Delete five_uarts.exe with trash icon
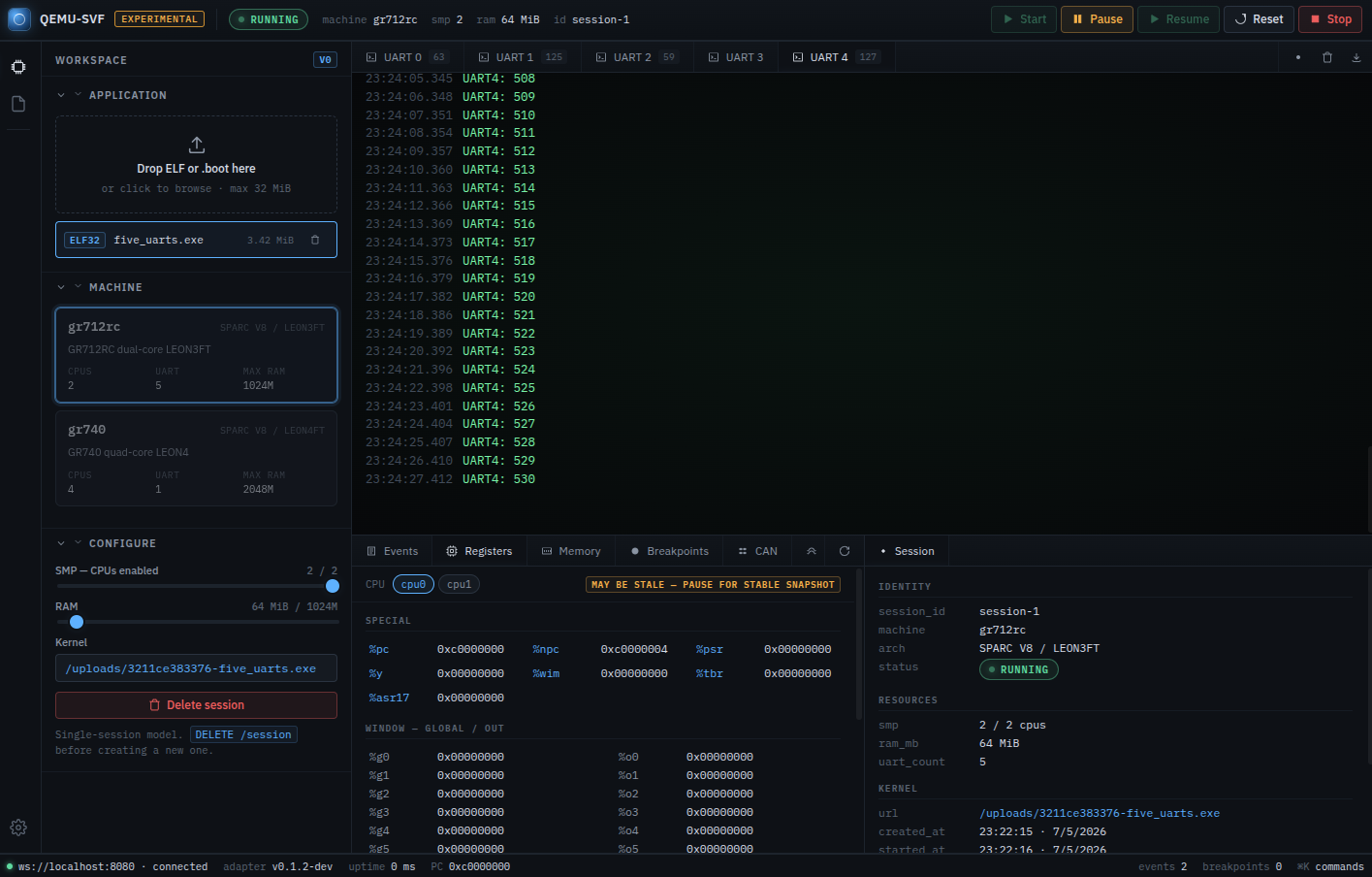 [x=315, y=240]
